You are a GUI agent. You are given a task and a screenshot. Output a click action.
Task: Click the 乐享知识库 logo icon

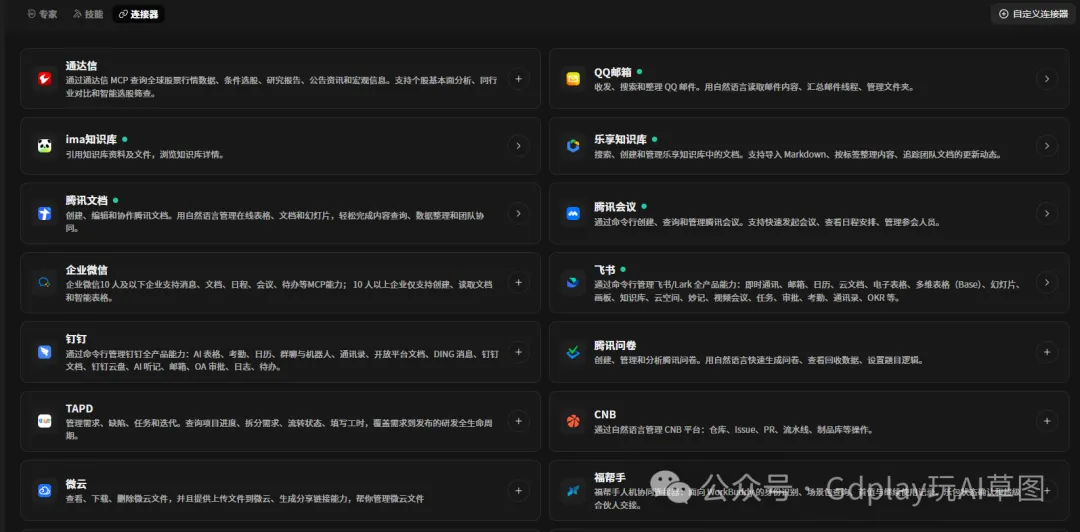pyautogui.click(x=573, y=145)
